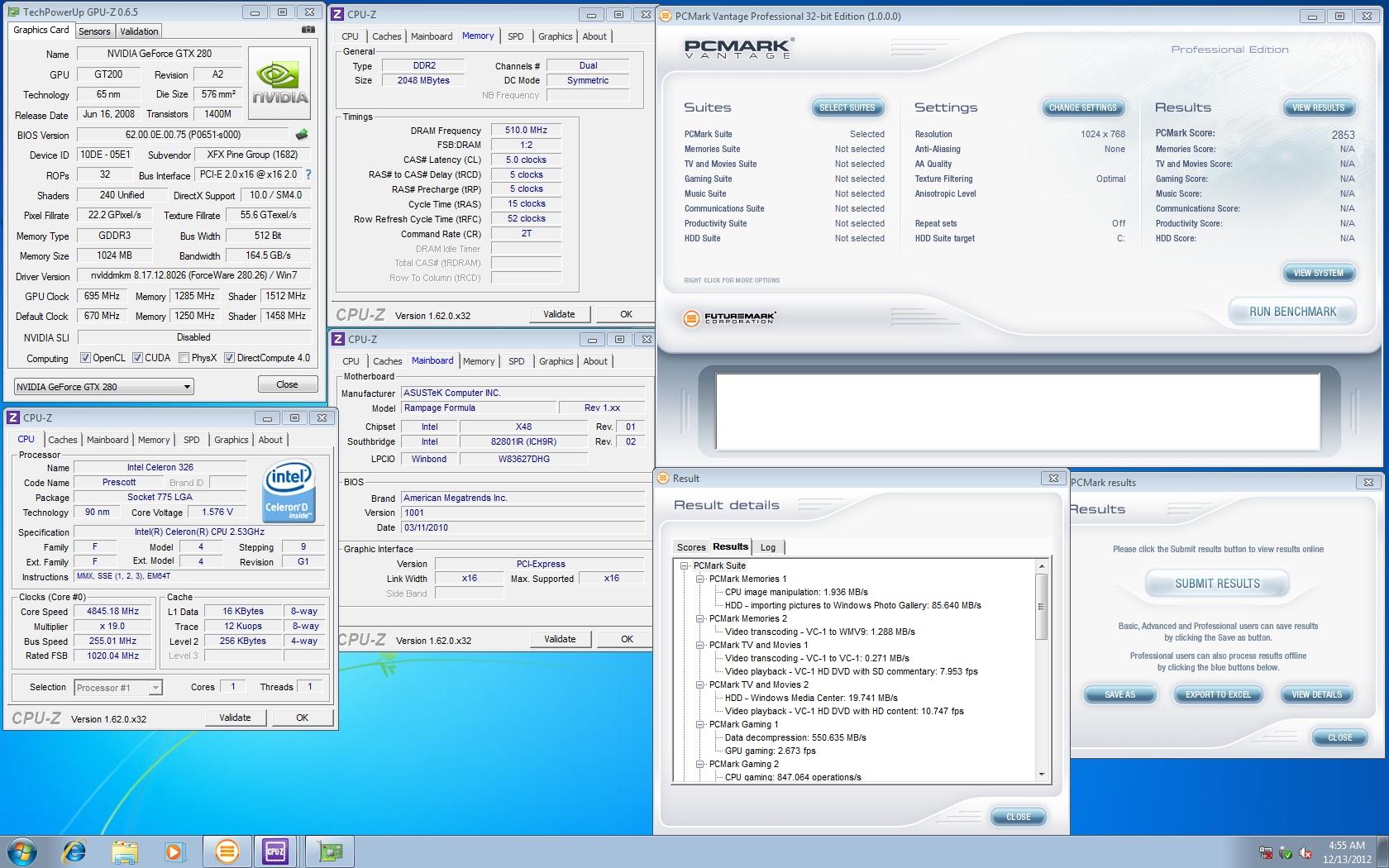1389x868 pixels.
Task: Click the PCMark Vantage title bar icon
Action: (x=666, y=16)
